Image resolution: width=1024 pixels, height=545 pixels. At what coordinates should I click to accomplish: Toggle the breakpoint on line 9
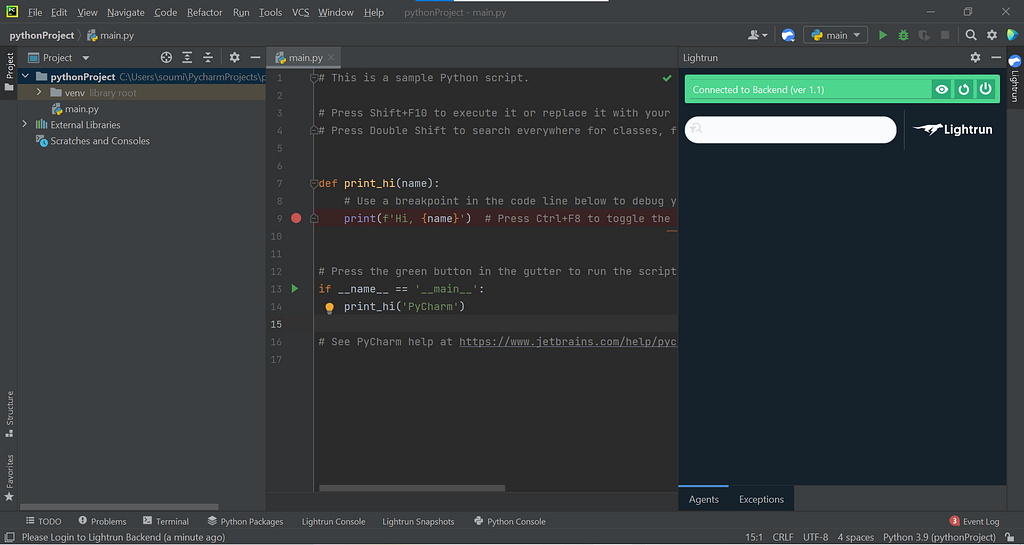[296, 218]
